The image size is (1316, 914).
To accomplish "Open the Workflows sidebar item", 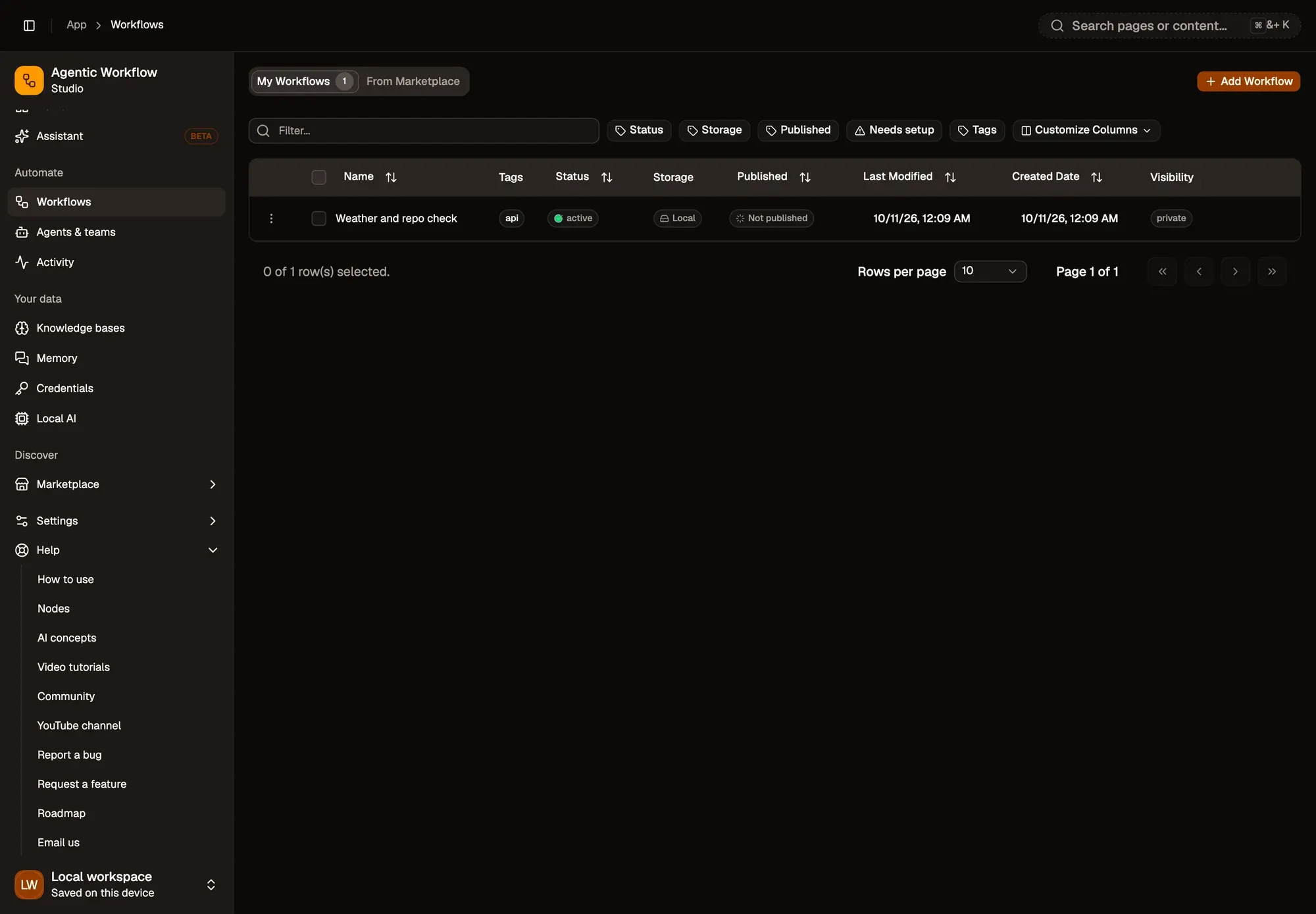I will (116, 202).
